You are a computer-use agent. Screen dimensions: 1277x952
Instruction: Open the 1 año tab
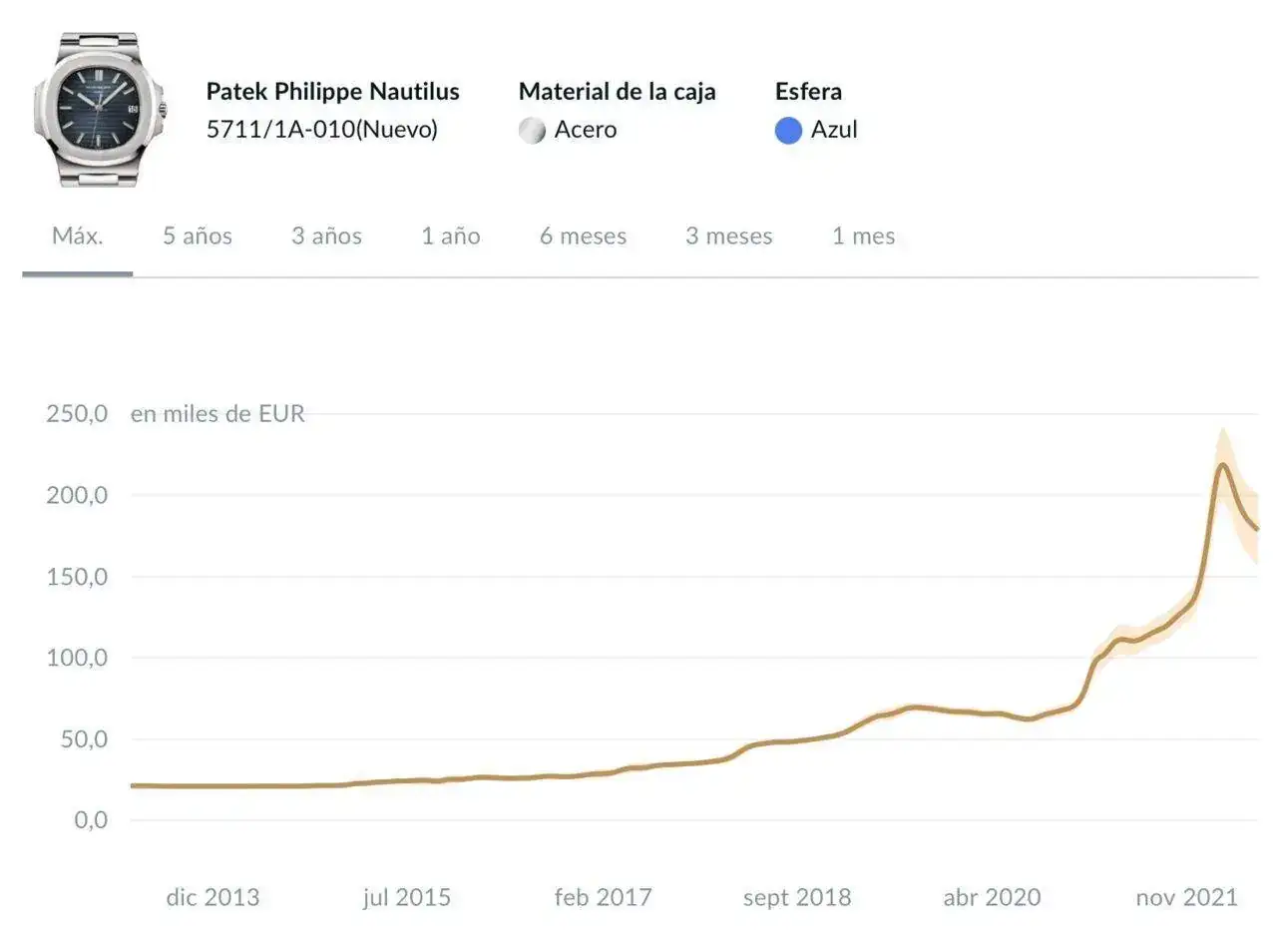click(x=451, y=237)
